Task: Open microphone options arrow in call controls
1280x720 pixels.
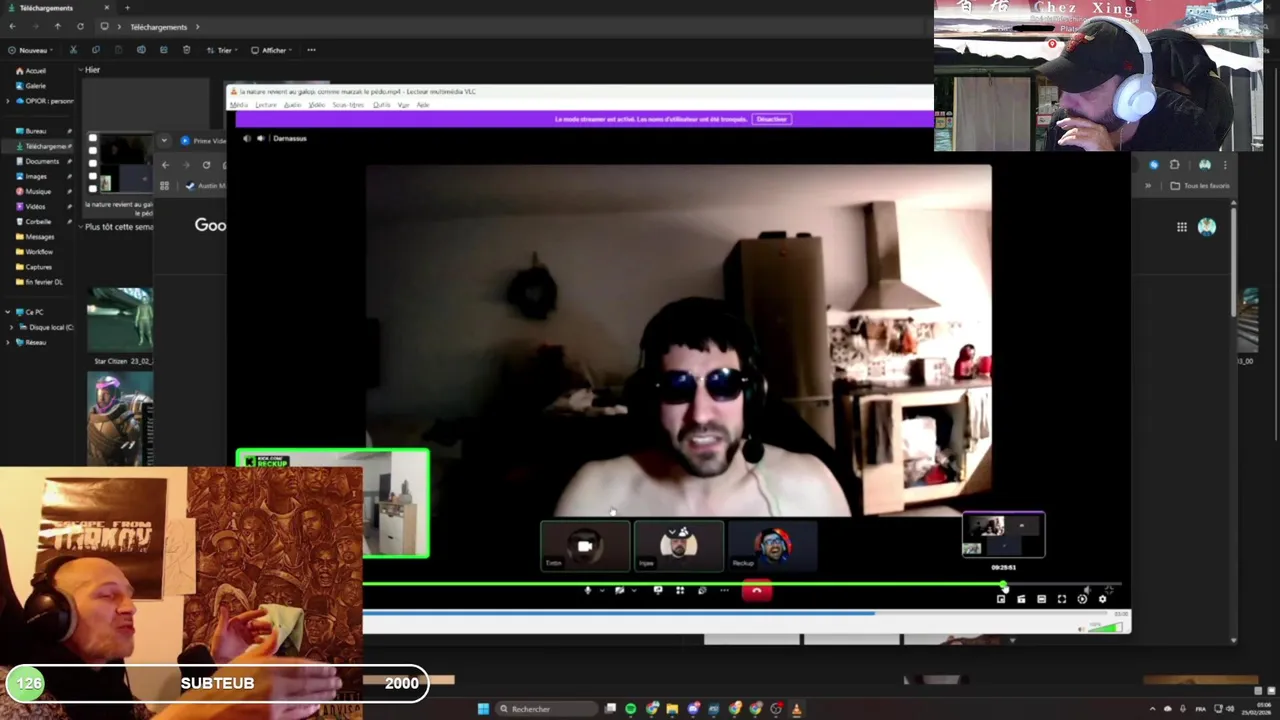Action: coord(601,591)
